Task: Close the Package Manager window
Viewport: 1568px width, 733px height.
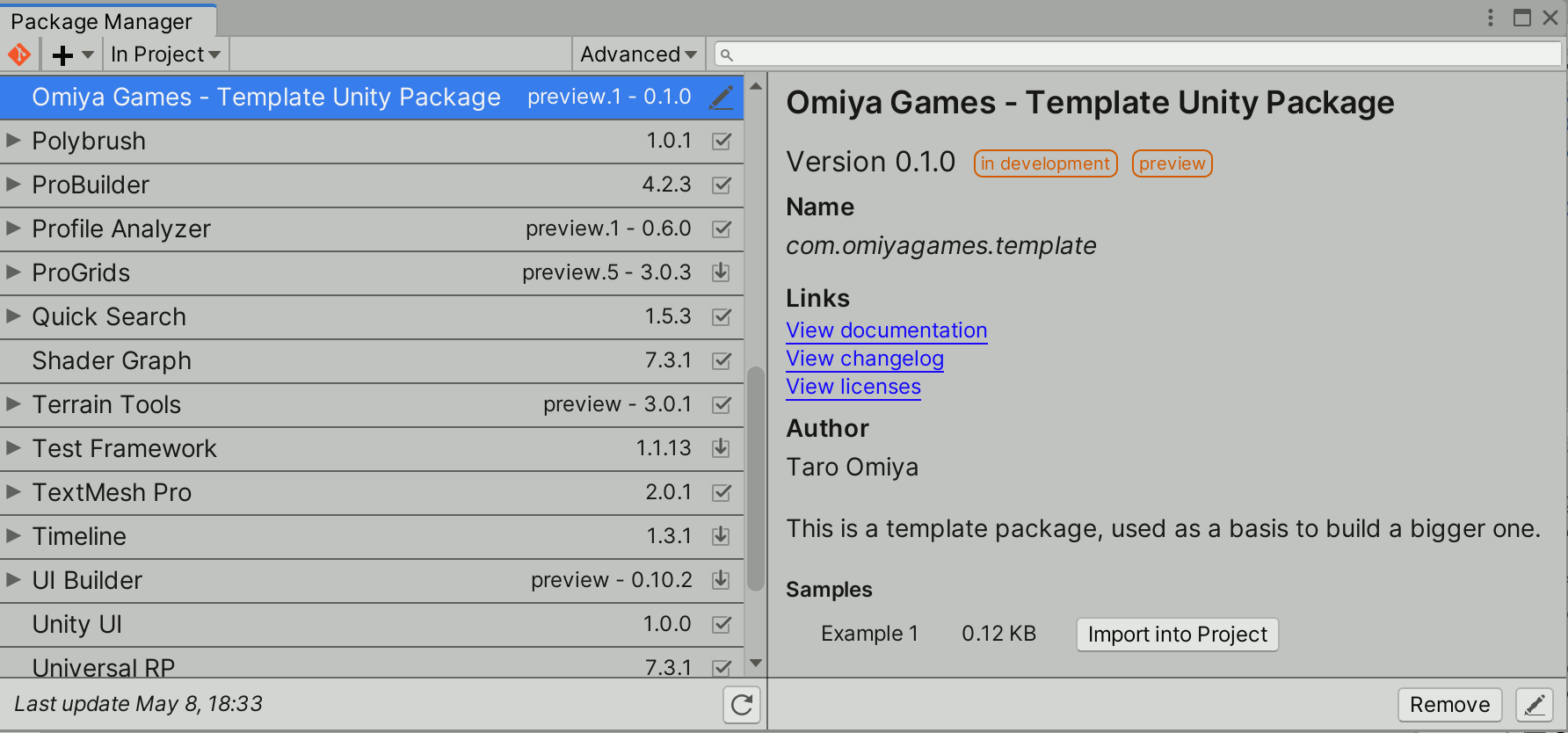Action: coord(1550,18)
